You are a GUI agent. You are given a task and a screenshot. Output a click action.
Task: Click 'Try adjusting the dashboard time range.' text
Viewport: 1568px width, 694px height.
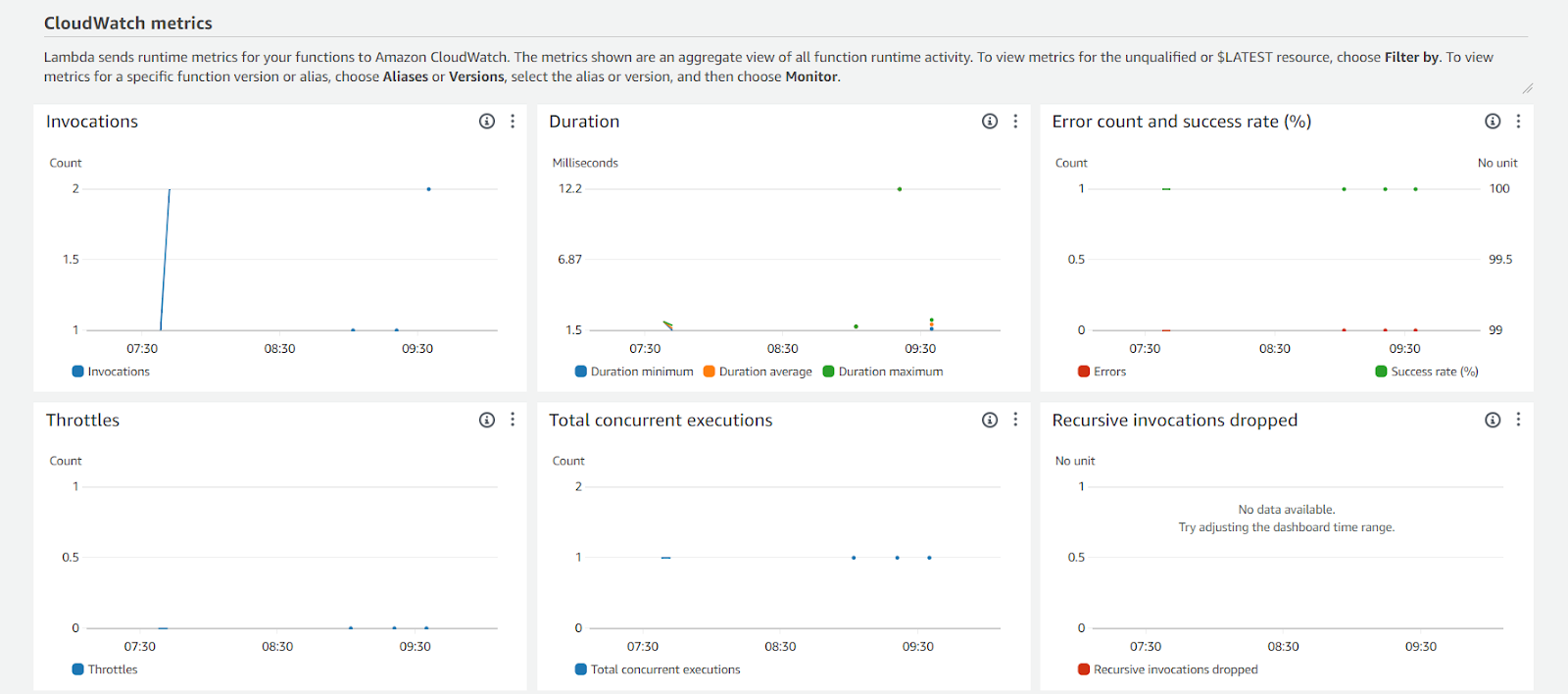1287,527
